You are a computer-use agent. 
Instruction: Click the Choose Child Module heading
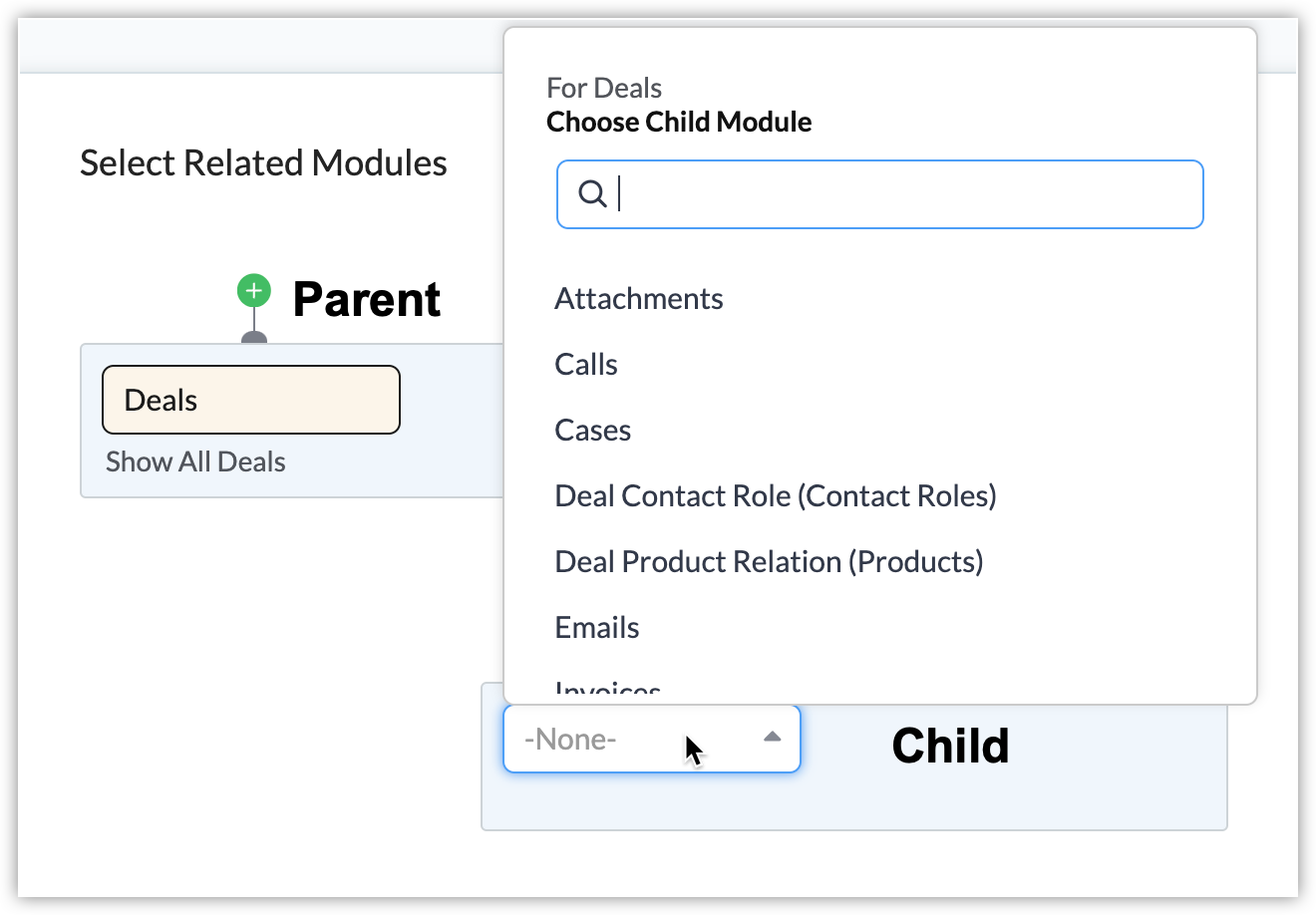(x=679, y=123)
